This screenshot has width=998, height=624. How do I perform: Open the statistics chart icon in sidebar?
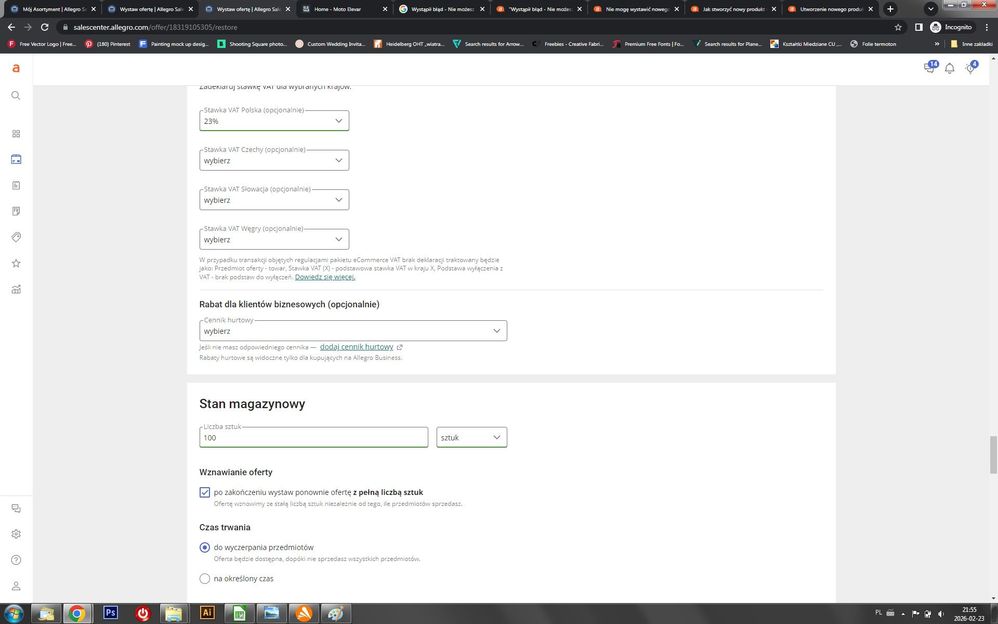pos(15,290)
